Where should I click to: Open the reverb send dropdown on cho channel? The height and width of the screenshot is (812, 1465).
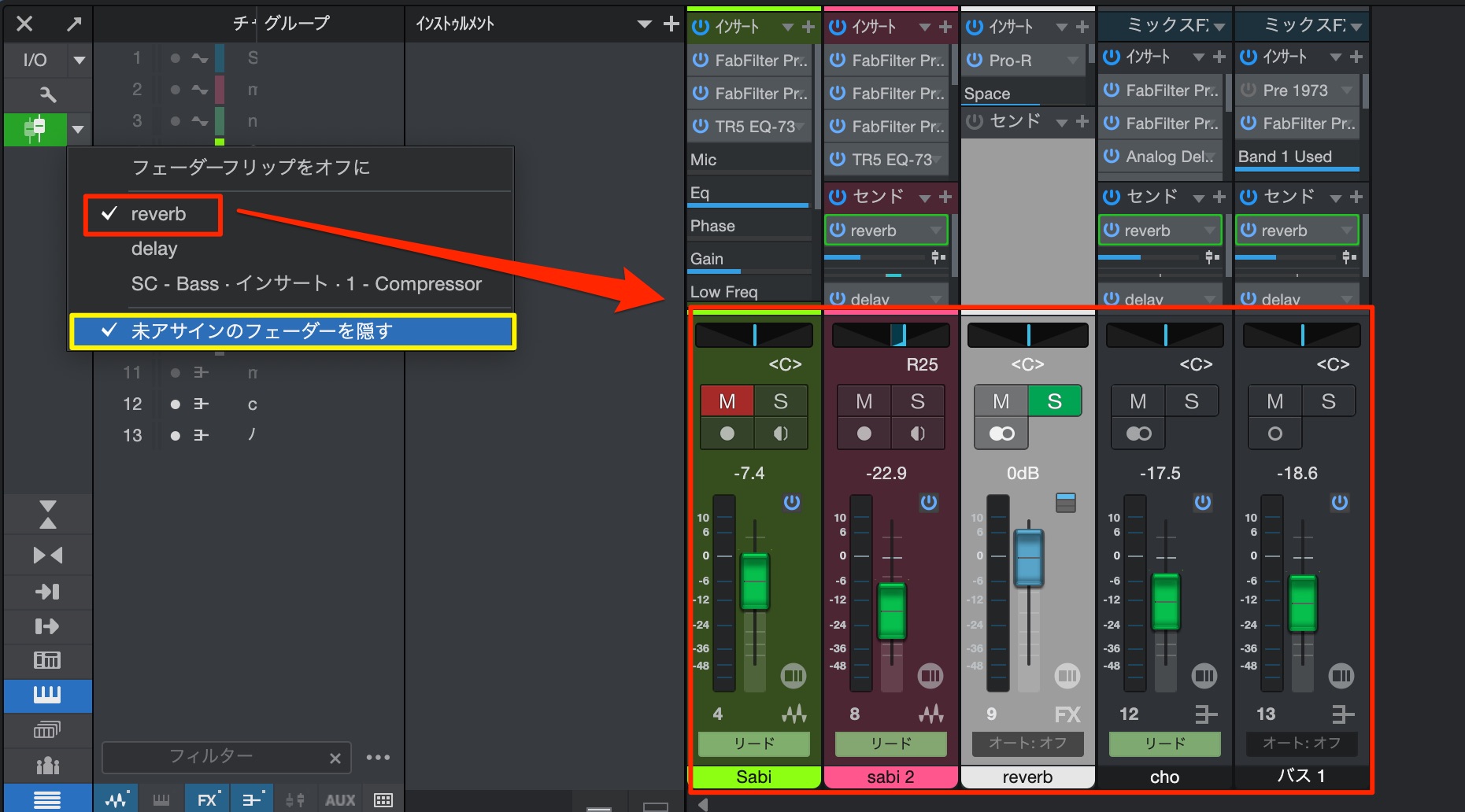click(x=1209, y=231)
